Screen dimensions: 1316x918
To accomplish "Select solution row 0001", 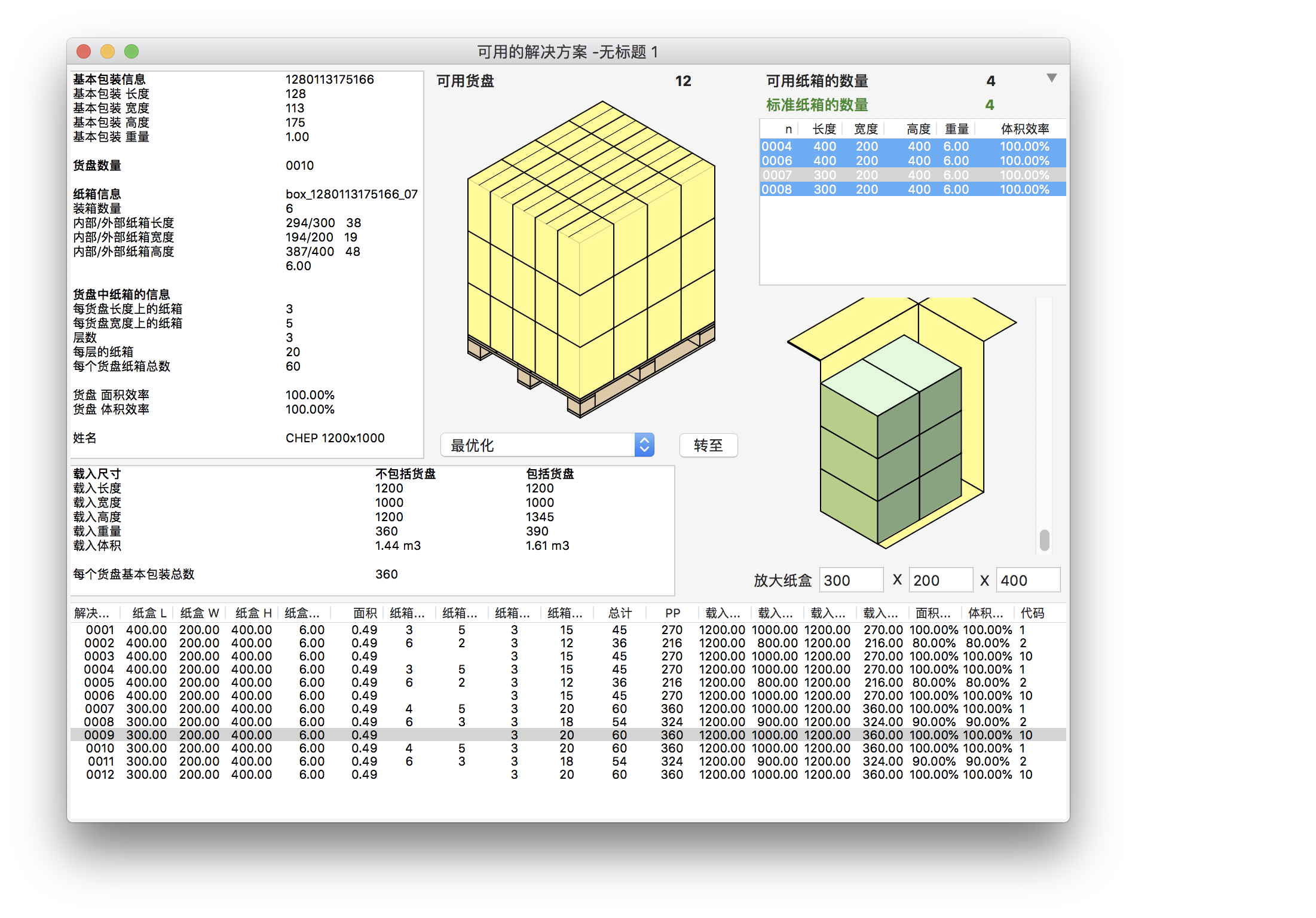I will pyautogui.click(x=568, y=630).
